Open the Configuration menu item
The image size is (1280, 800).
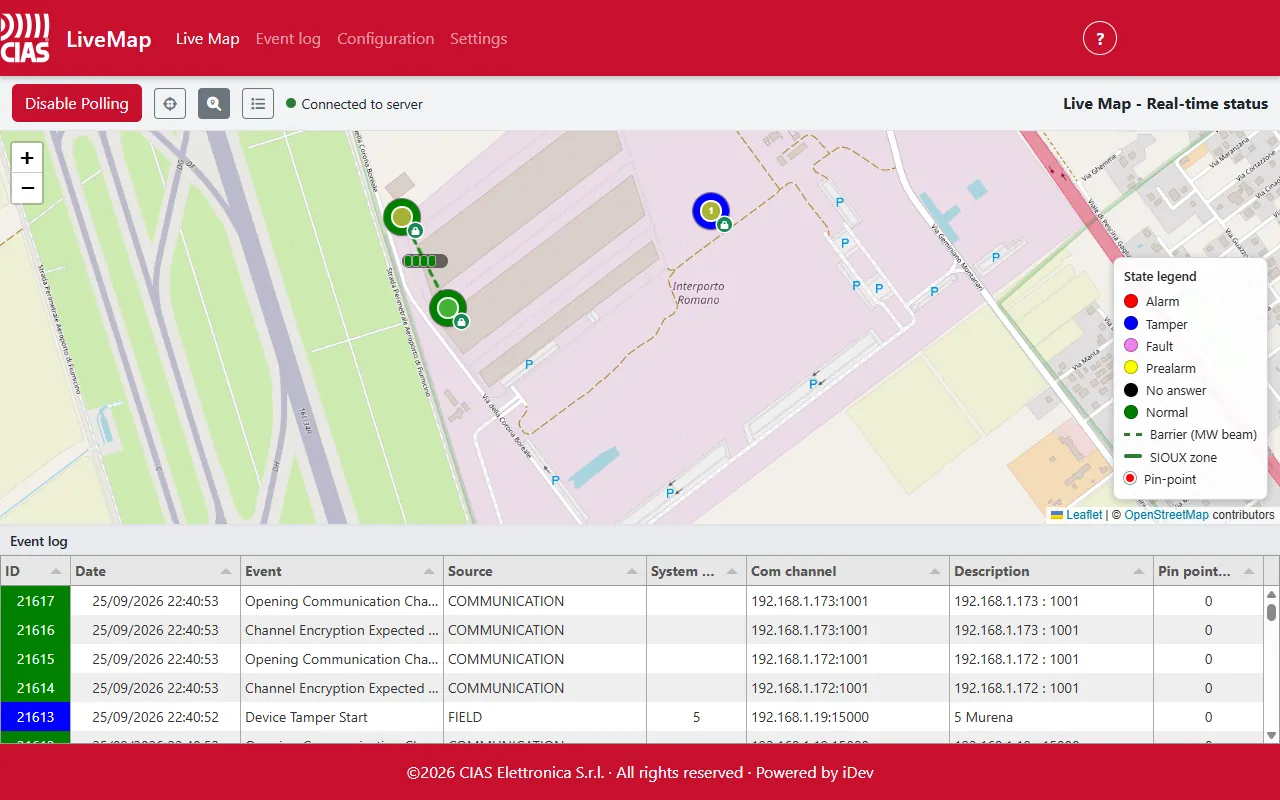click(x=385, y=38)
